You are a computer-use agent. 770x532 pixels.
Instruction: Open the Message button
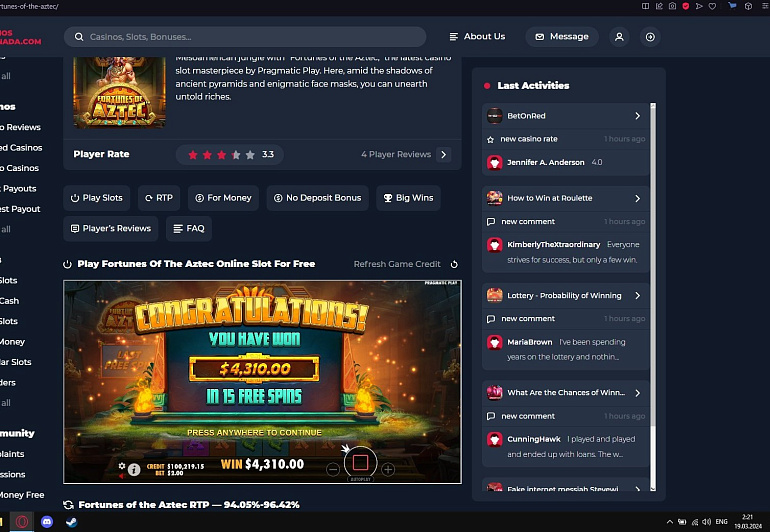coord(562,37)
